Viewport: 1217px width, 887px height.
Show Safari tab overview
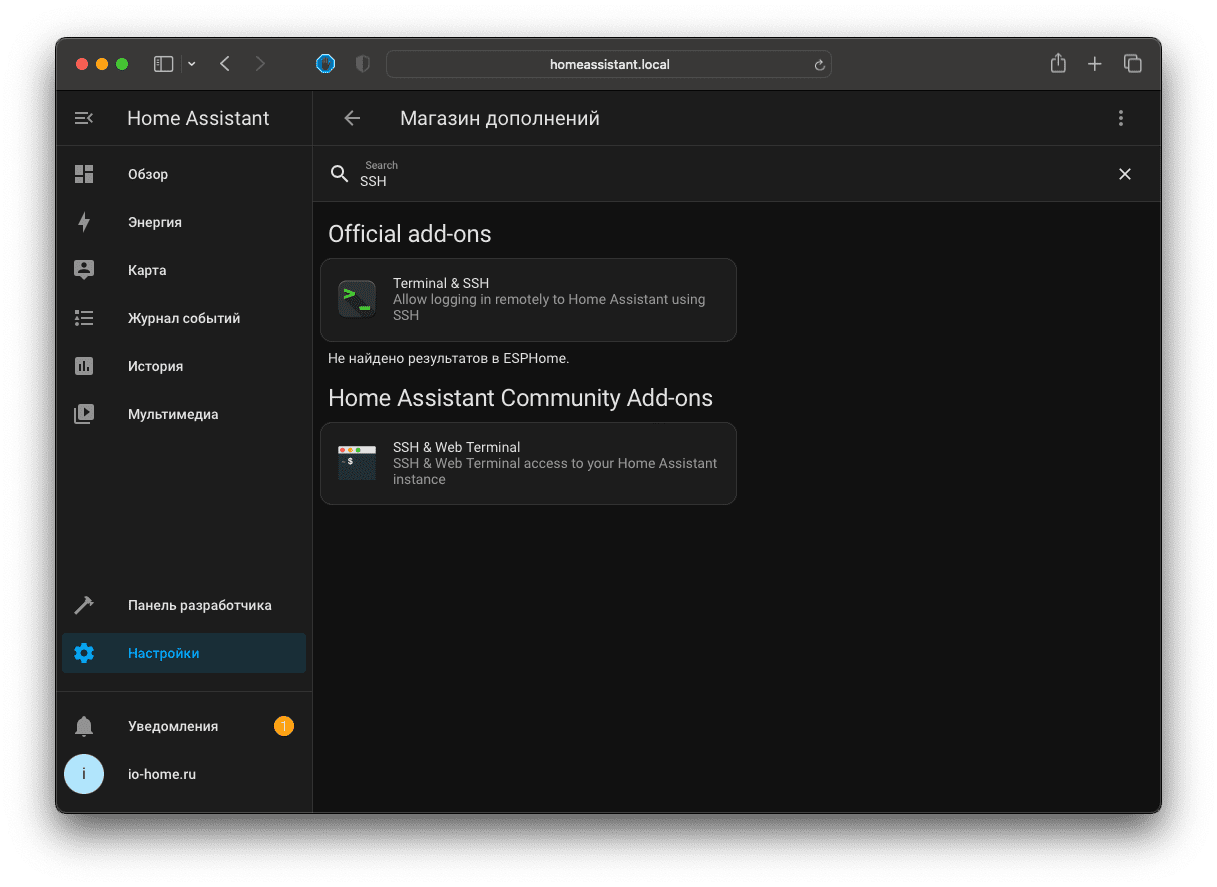[1133, 64]
